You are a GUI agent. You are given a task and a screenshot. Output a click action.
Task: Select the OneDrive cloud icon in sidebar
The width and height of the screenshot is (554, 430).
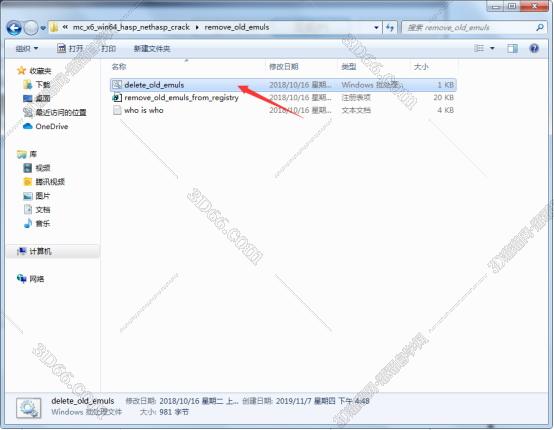pyautogui.click(x=28, y=126)
